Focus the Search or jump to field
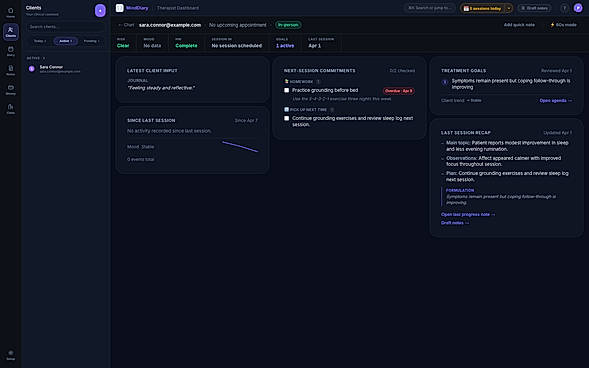This screenshot has width=589, height=368. (430, 8)
